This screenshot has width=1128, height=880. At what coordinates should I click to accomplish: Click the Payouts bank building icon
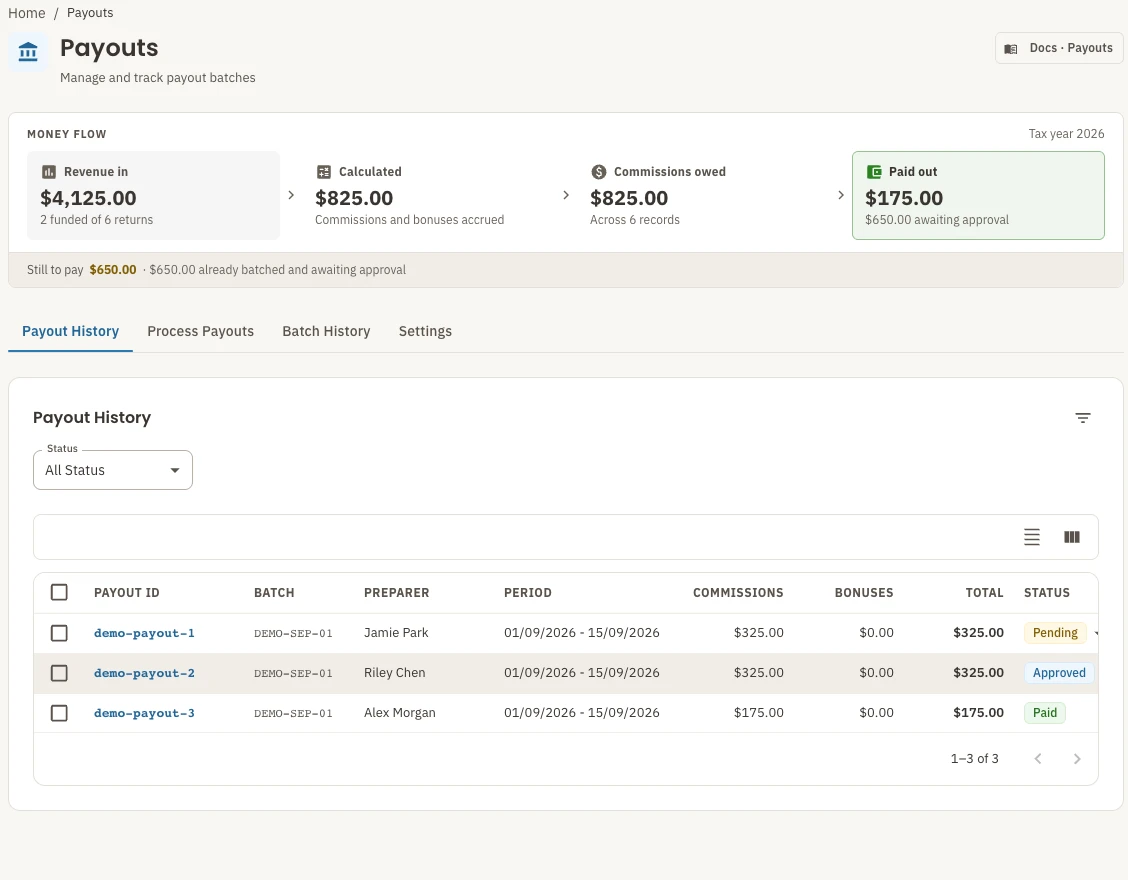click(x=28, y=52)
